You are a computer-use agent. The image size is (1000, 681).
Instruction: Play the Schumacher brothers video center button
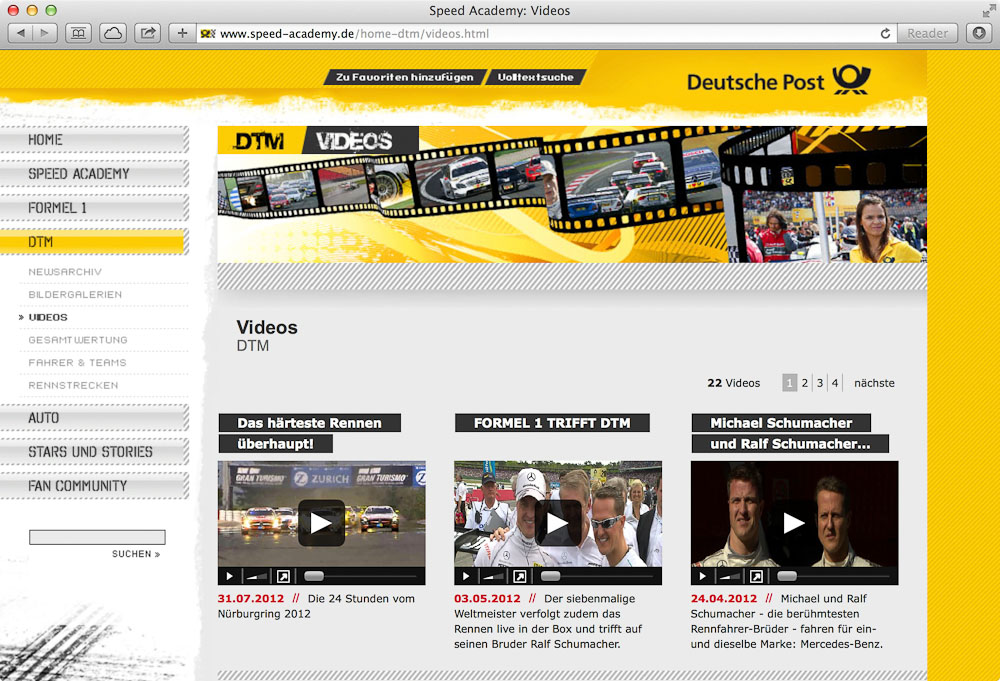point(795,523)
